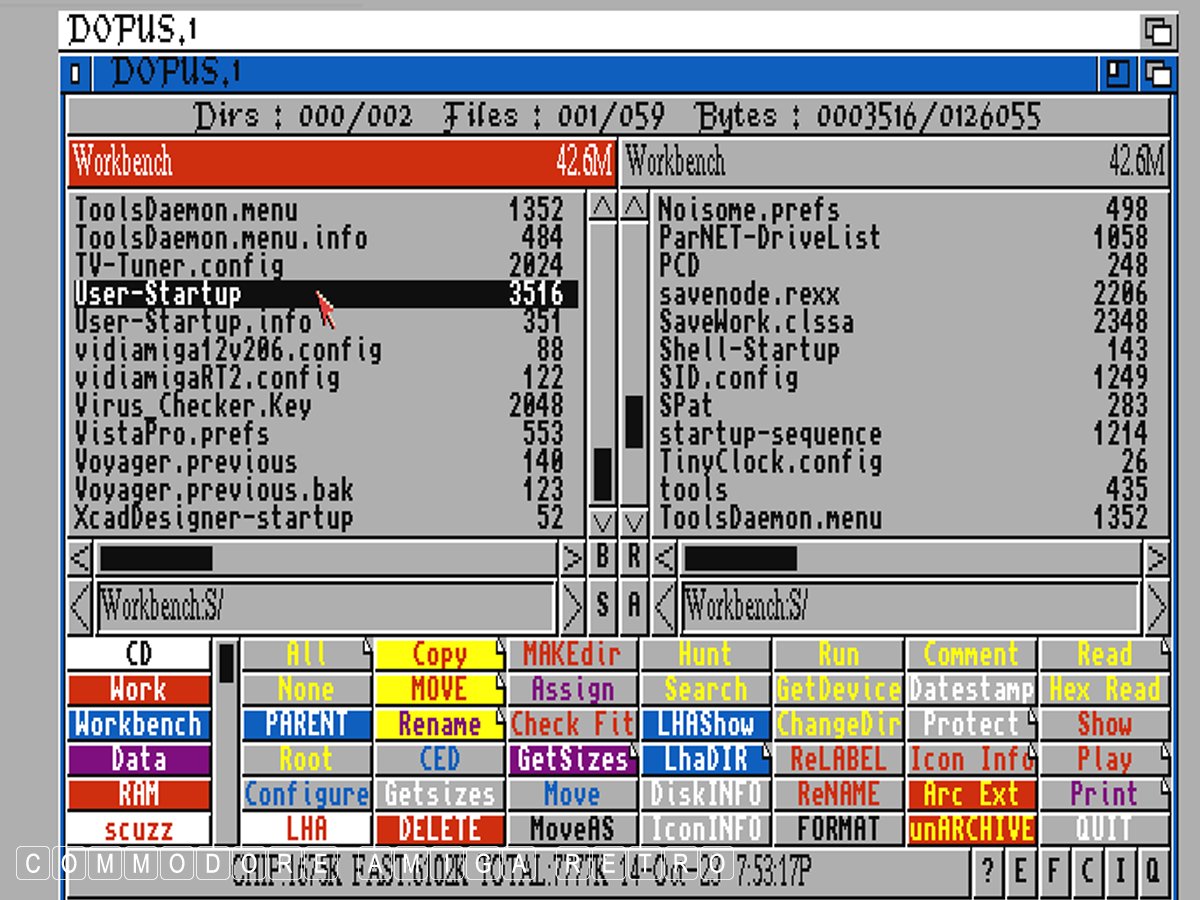This screenshot has height=900, width=1200.
Task: Select All files with the All button
Action: pyautogui.click(x=307, y=655)
